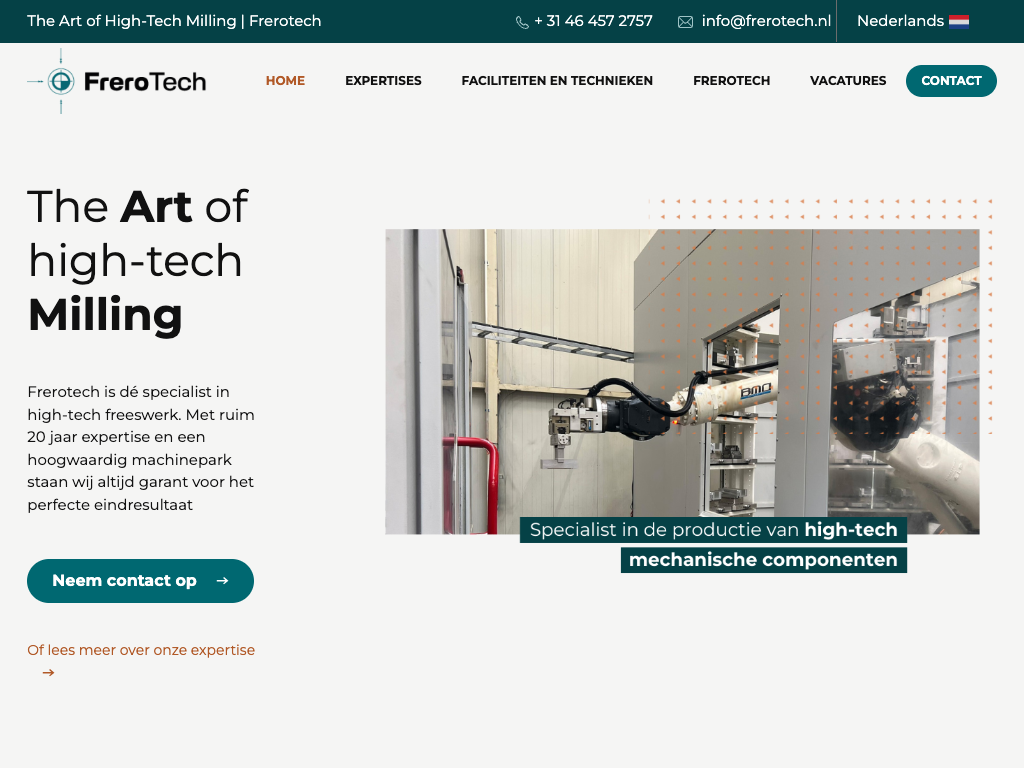Open the Vacatures page
Viewport: 1024px width, 768px height.
[x=848, y=81]
